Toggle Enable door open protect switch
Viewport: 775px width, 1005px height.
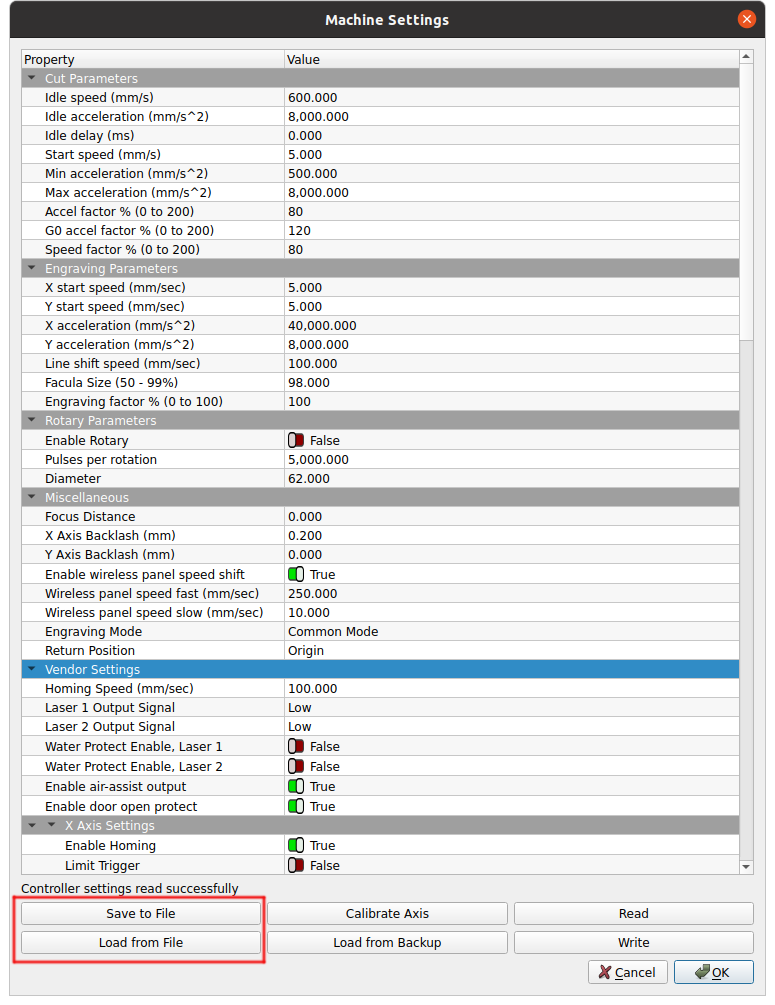tap(296, 807)
